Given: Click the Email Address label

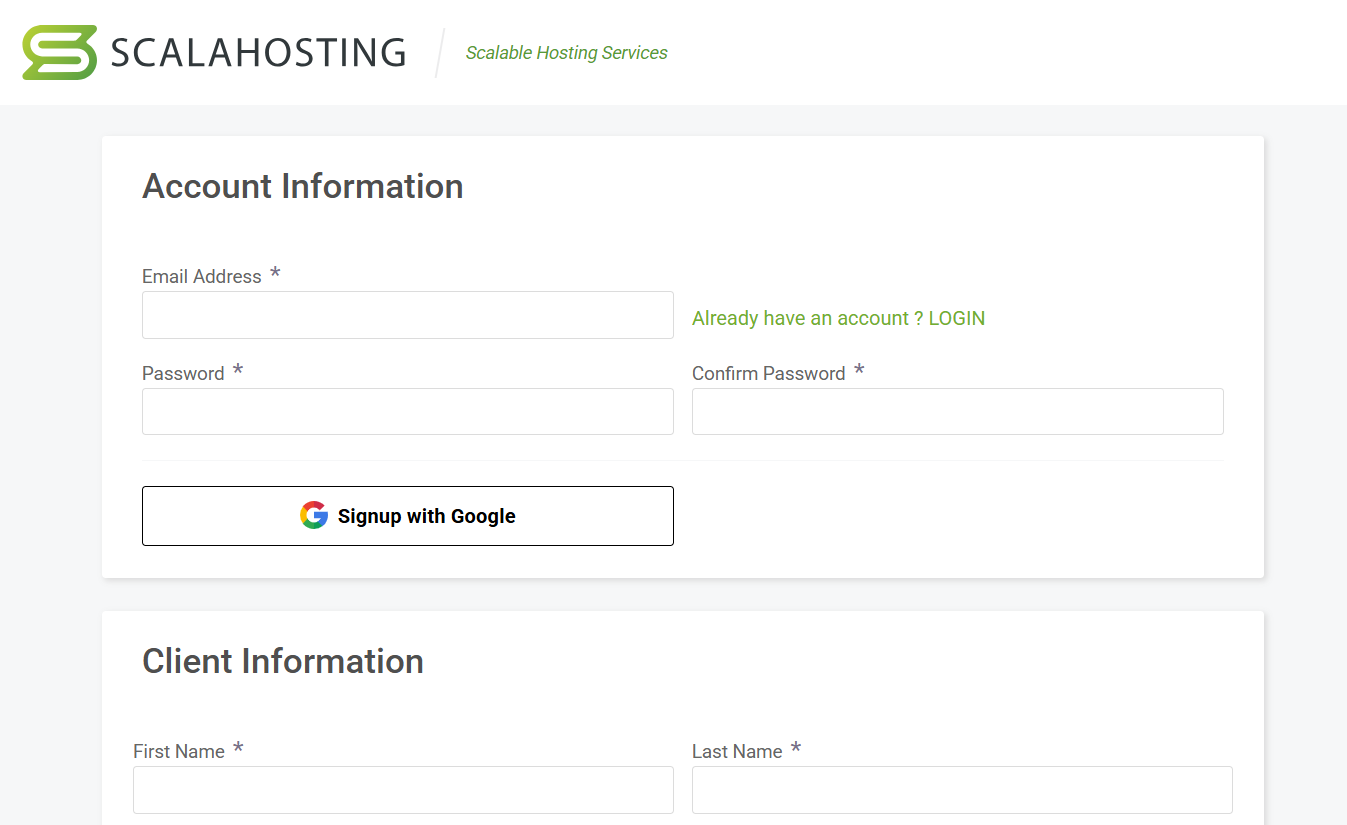Looking at the screenshot, I should 202,276.
